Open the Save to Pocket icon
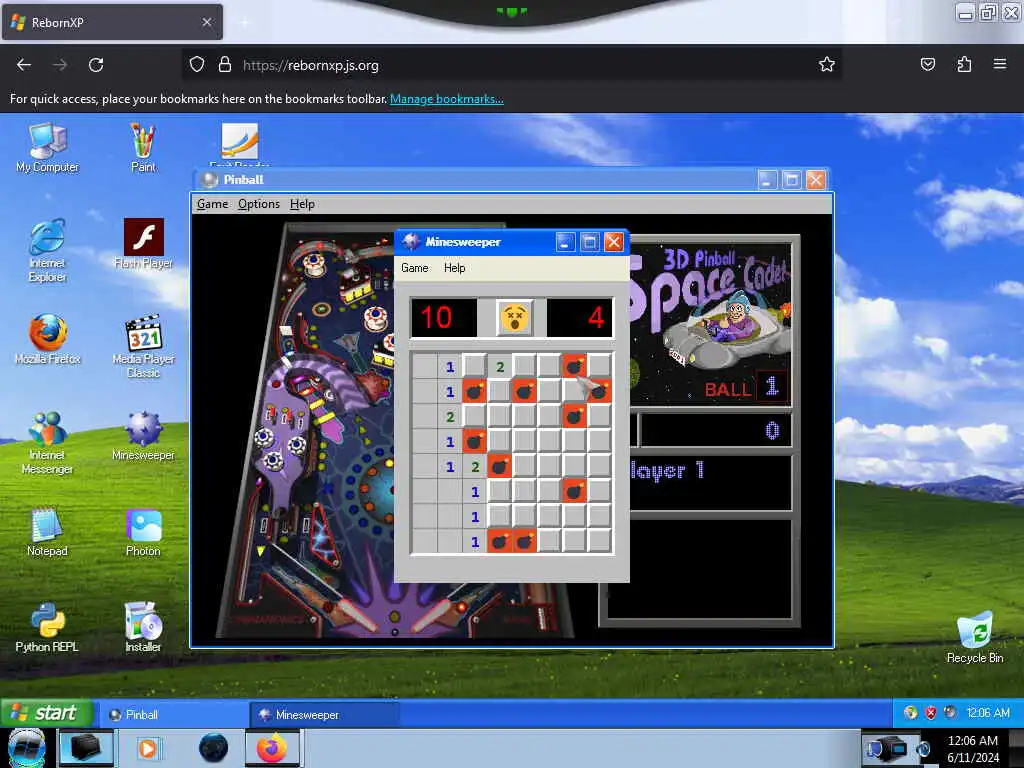Viewport: 1024px width, 768px height. click(927, 64)
